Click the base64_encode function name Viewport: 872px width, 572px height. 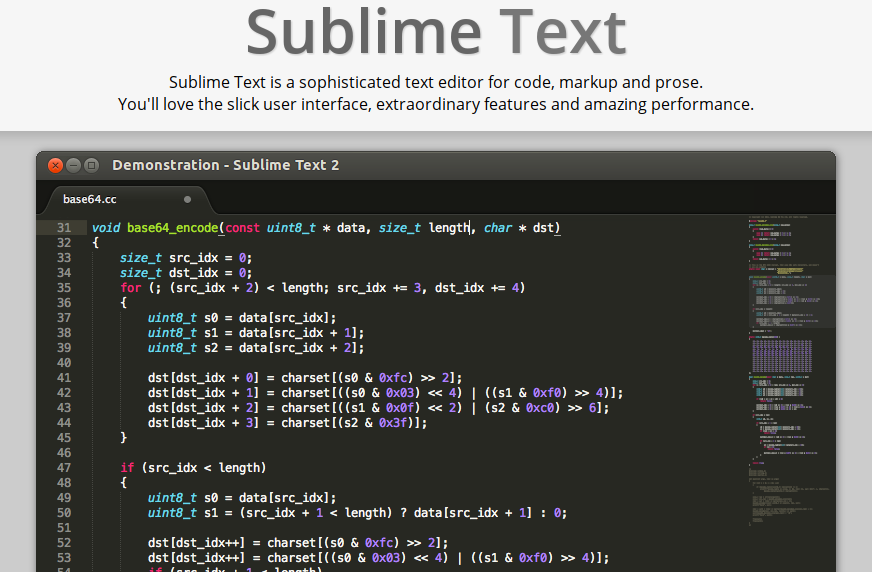172,228
